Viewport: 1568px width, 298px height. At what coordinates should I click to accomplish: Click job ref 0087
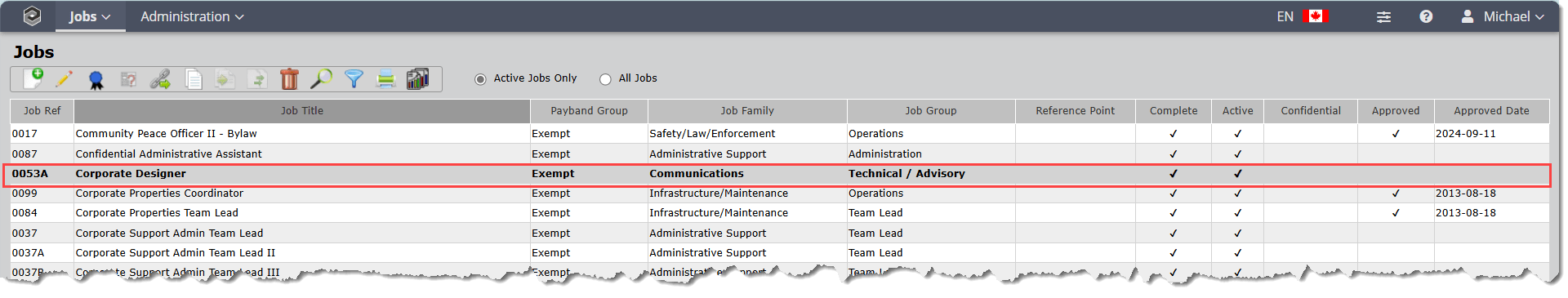pos(24,154)
